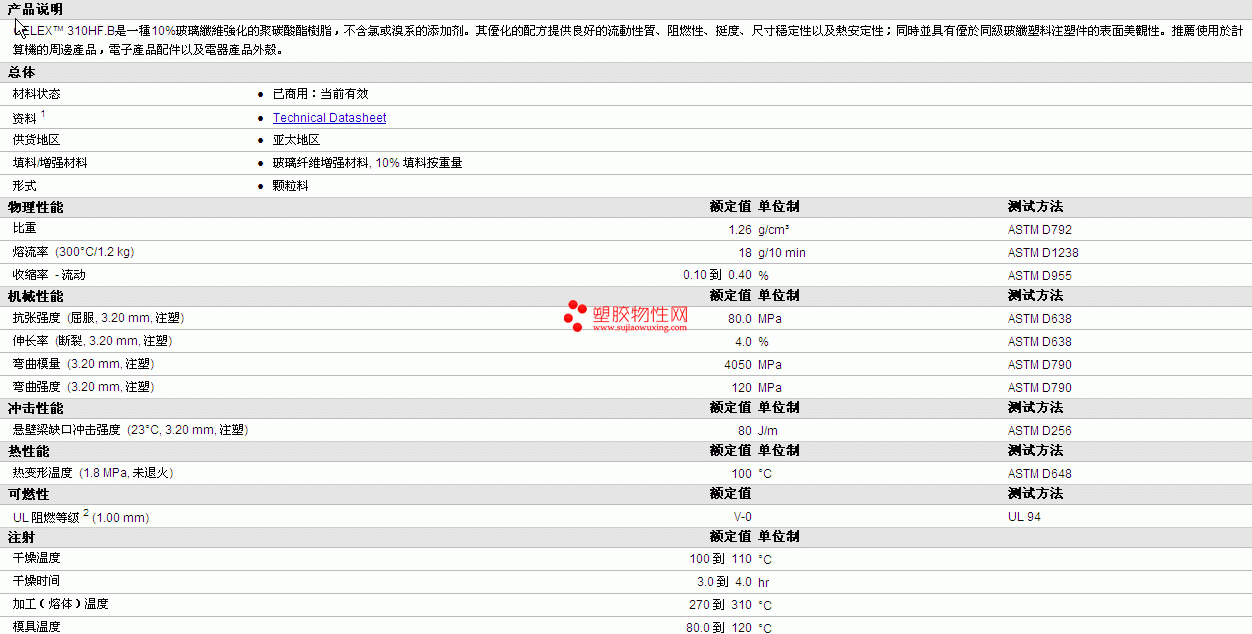This screenshot has height=634, width=1252.
Task: Select the 120 value in the 弯曲强度 row
Action: [x=741, y=388]
